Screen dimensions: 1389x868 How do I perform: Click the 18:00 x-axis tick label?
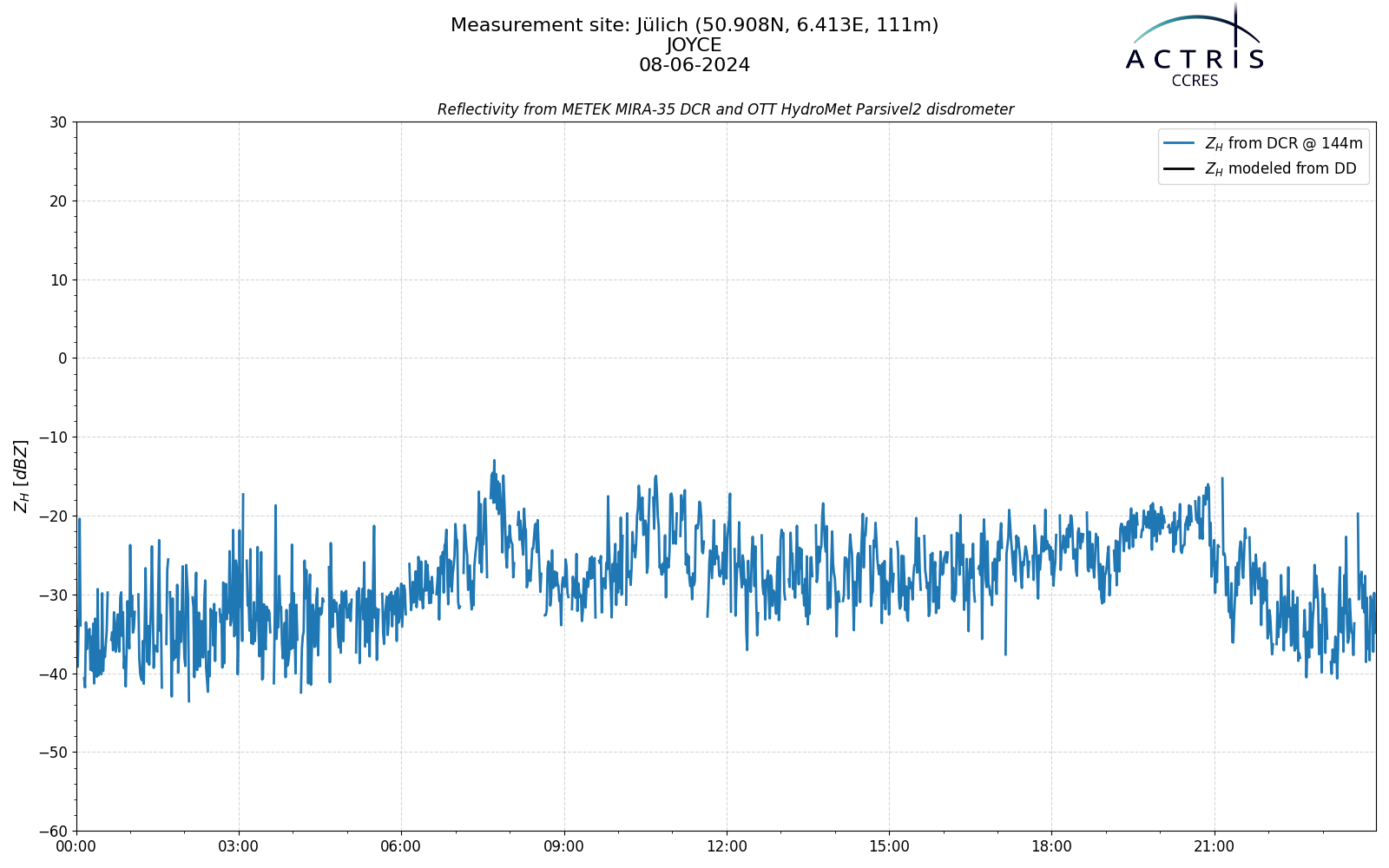1051,846
